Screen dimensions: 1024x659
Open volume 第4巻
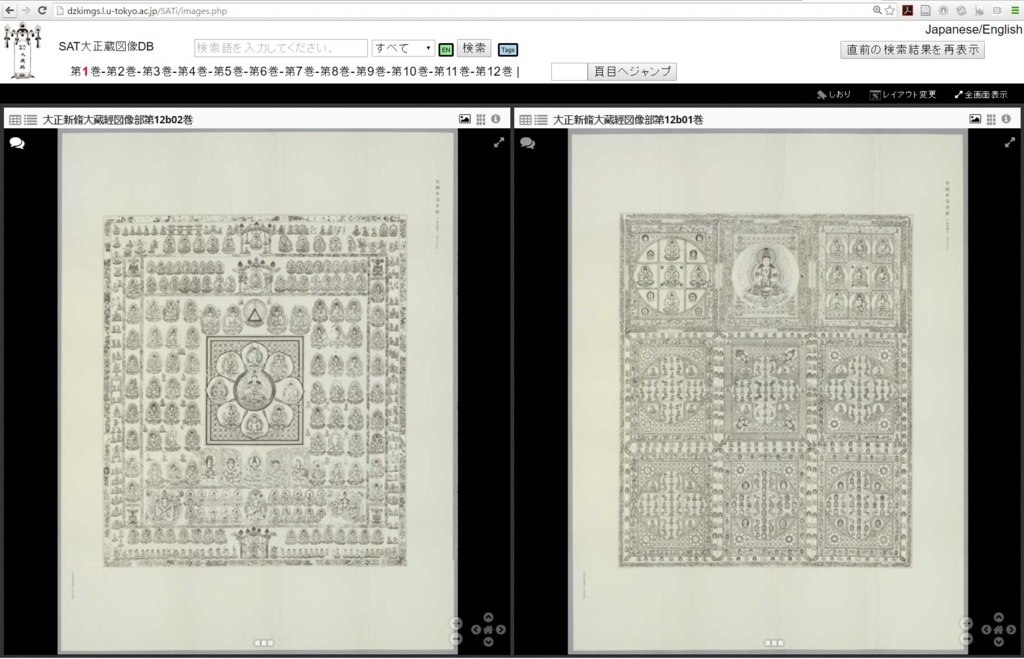click(193, 72)
